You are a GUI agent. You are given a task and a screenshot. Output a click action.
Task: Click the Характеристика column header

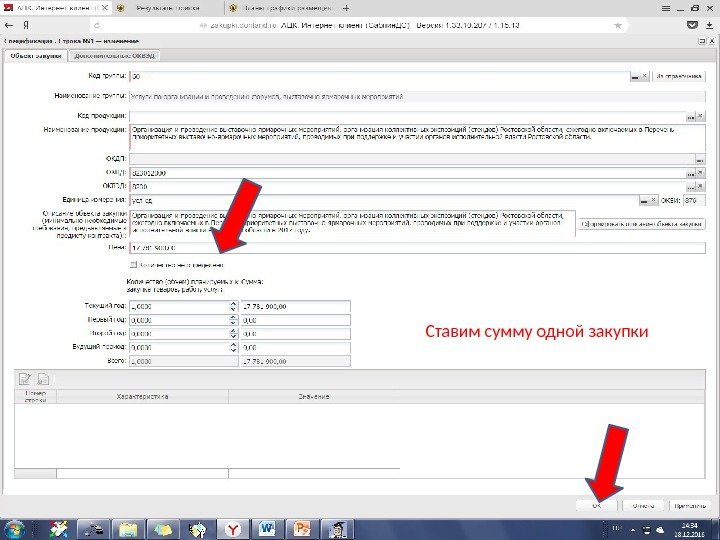142,397
